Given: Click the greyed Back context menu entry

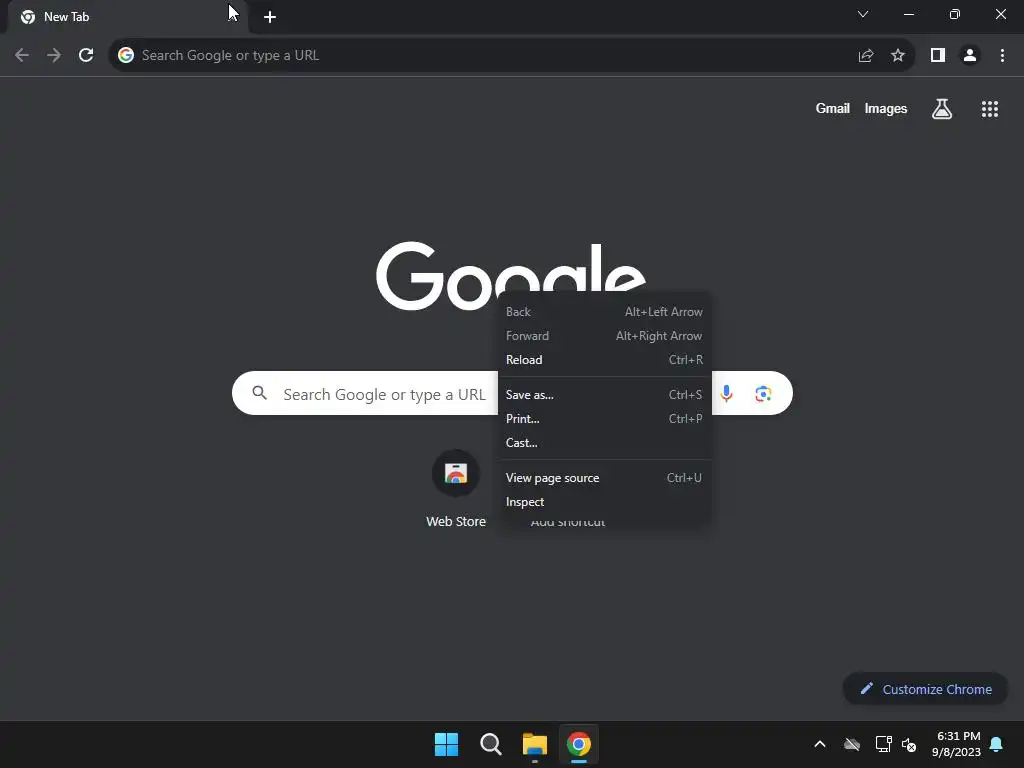Looking at the screenshot, I should [604, 312].
